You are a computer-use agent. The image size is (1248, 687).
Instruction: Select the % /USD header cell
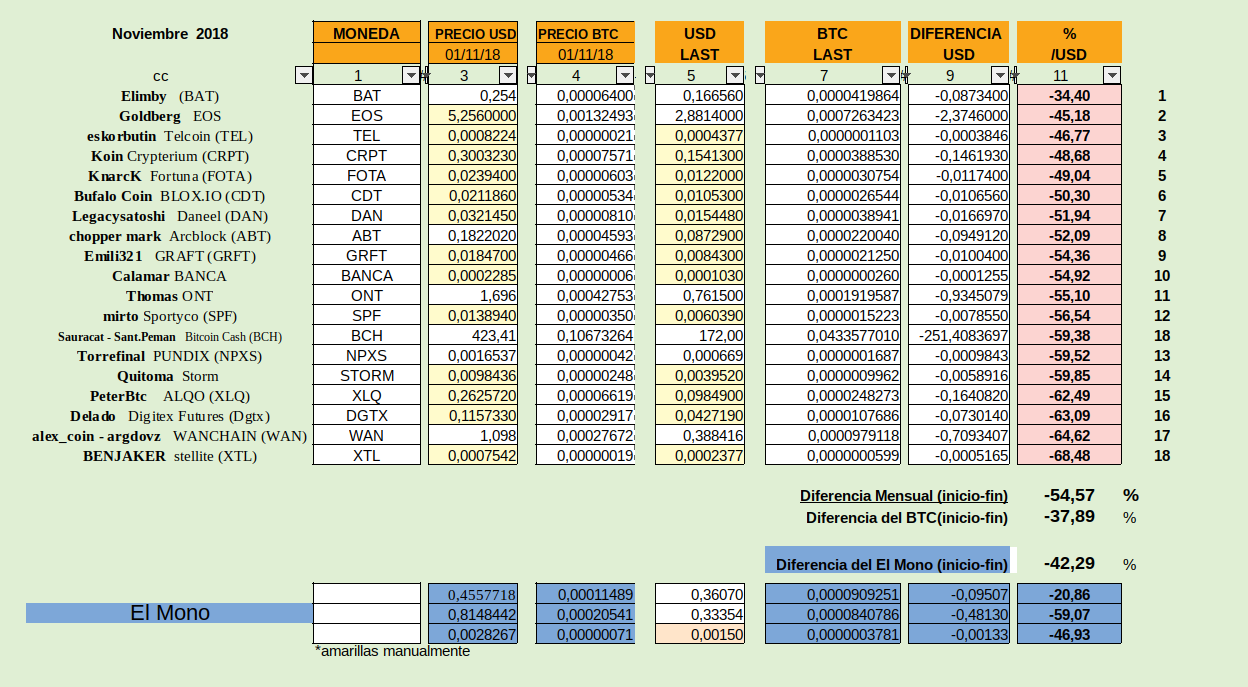(x=1069, y=43)
